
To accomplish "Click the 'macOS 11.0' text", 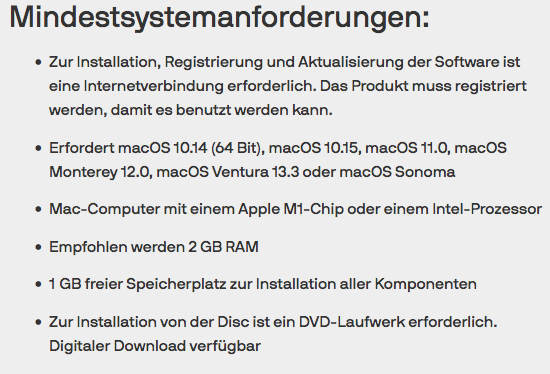I will coord(406,148).
